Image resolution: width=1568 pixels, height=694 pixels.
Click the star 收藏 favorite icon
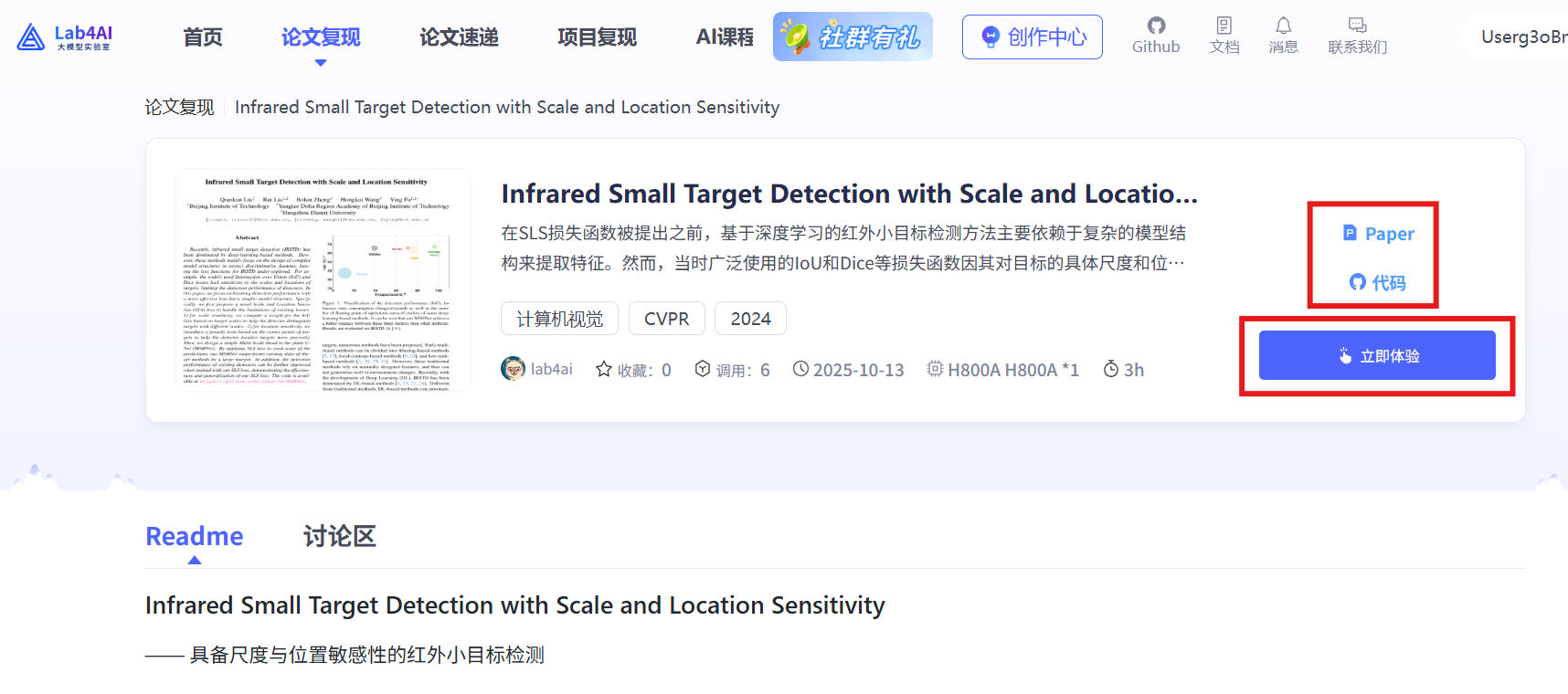(x=604, y=369)
